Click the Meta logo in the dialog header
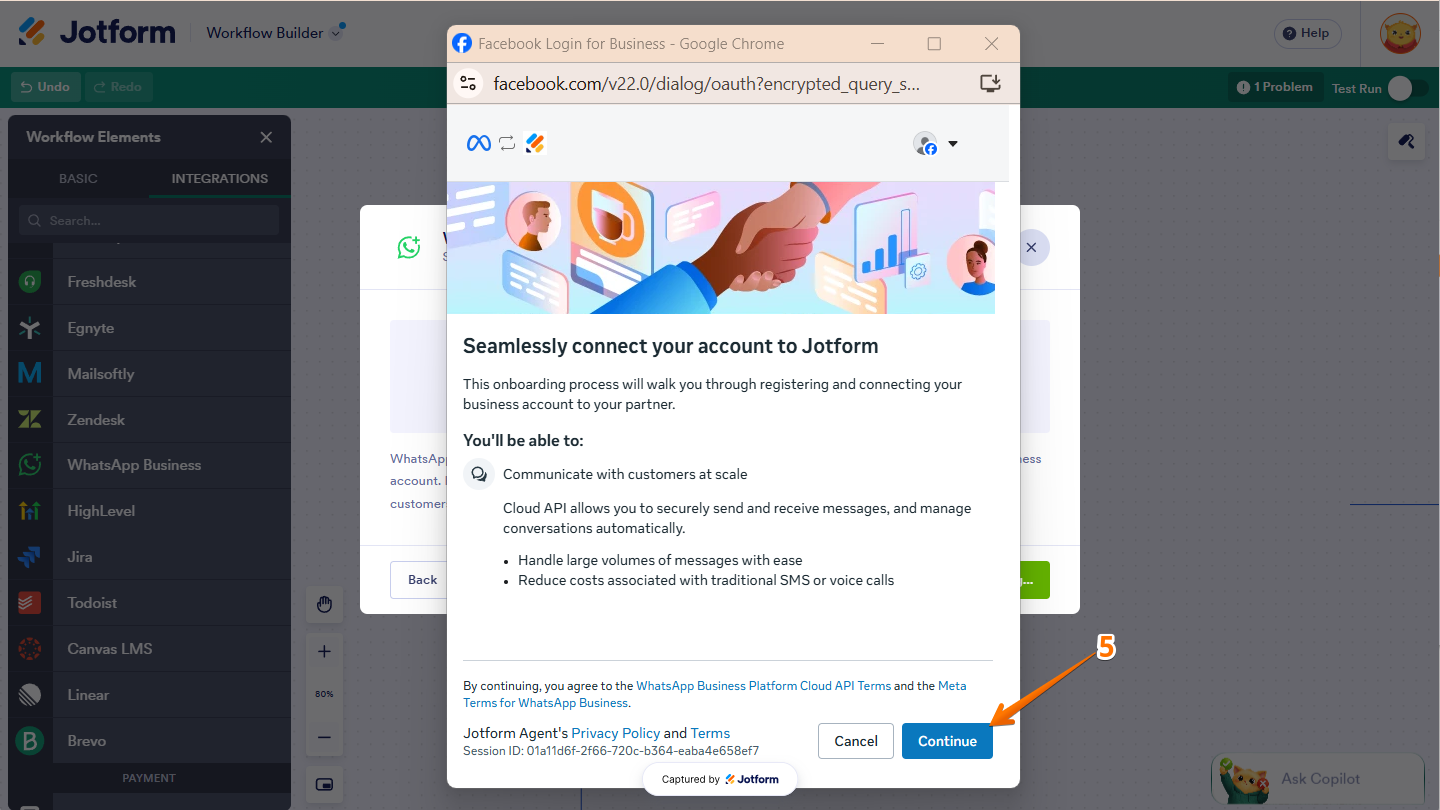This screenshot has width=1440, height=810. coord(478,143)
